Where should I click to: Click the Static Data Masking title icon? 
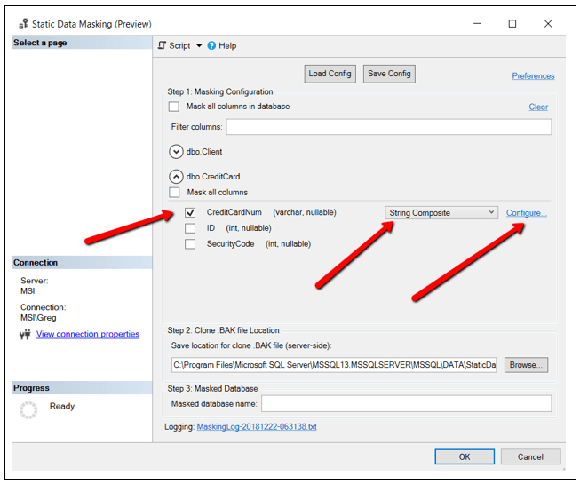point(24,24)
